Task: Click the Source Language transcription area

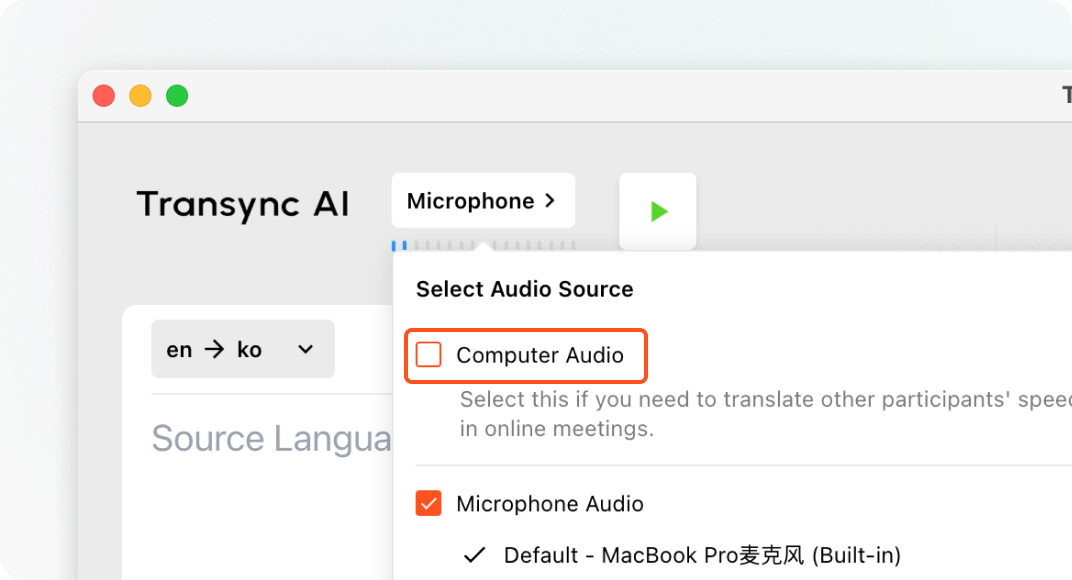Action: [x=271, y=438]
